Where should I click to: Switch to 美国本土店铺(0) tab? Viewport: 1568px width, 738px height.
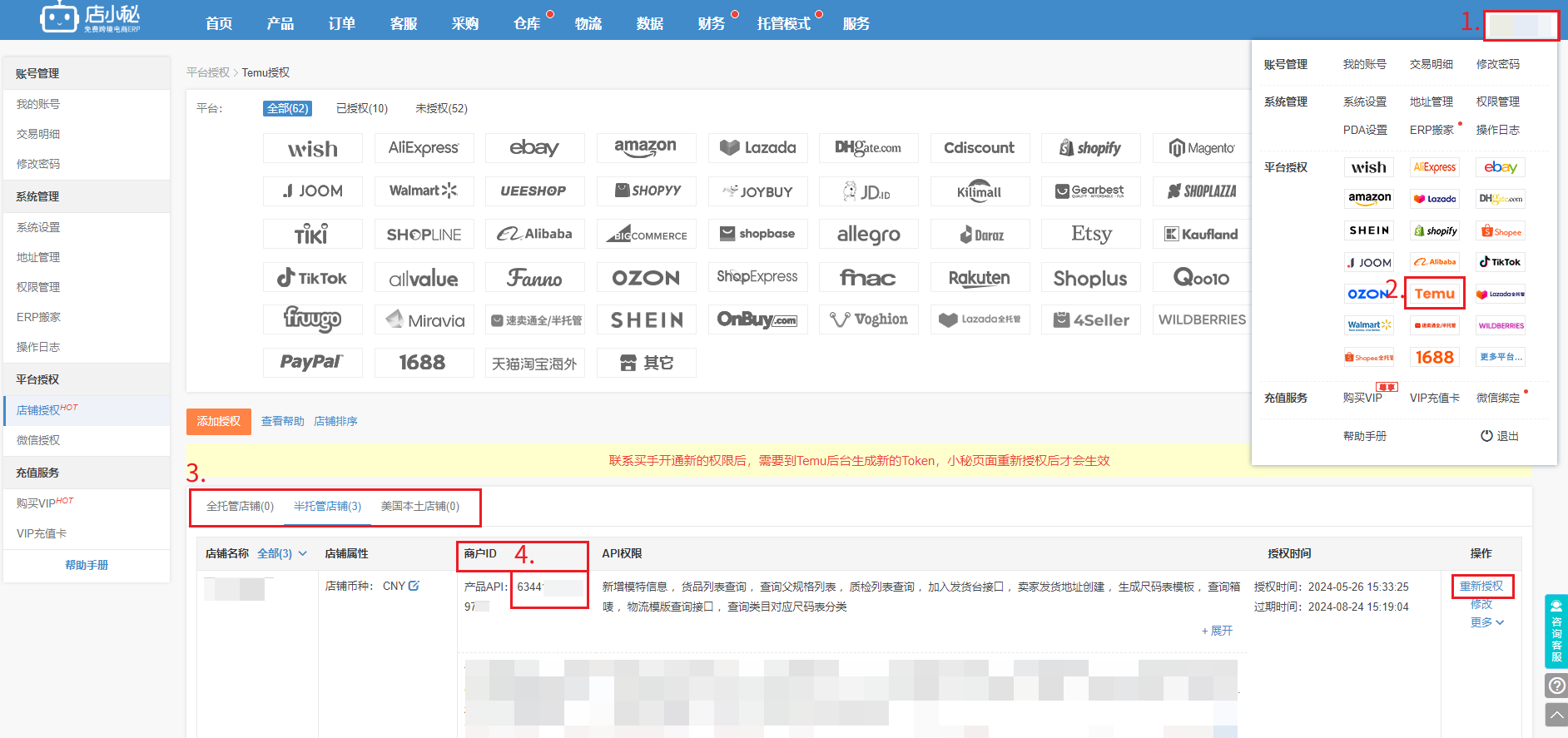coord(420,506)
